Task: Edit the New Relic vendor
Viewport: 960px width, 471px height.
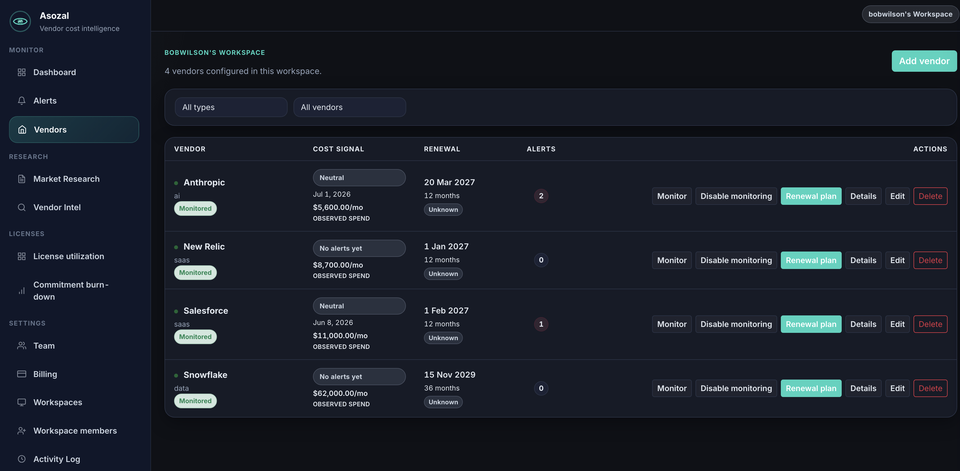Action: tap(898, 260)
